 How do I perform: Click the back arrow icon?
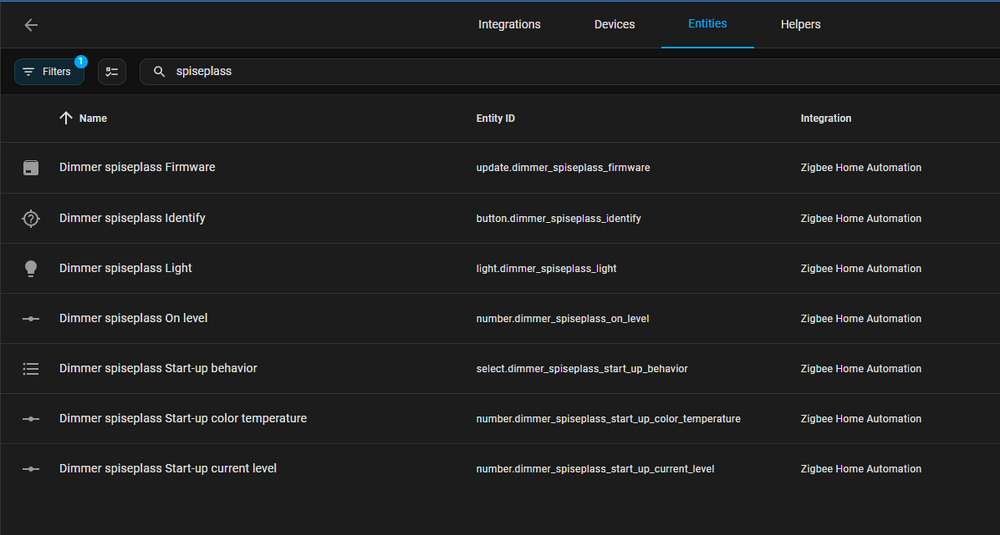31,25
